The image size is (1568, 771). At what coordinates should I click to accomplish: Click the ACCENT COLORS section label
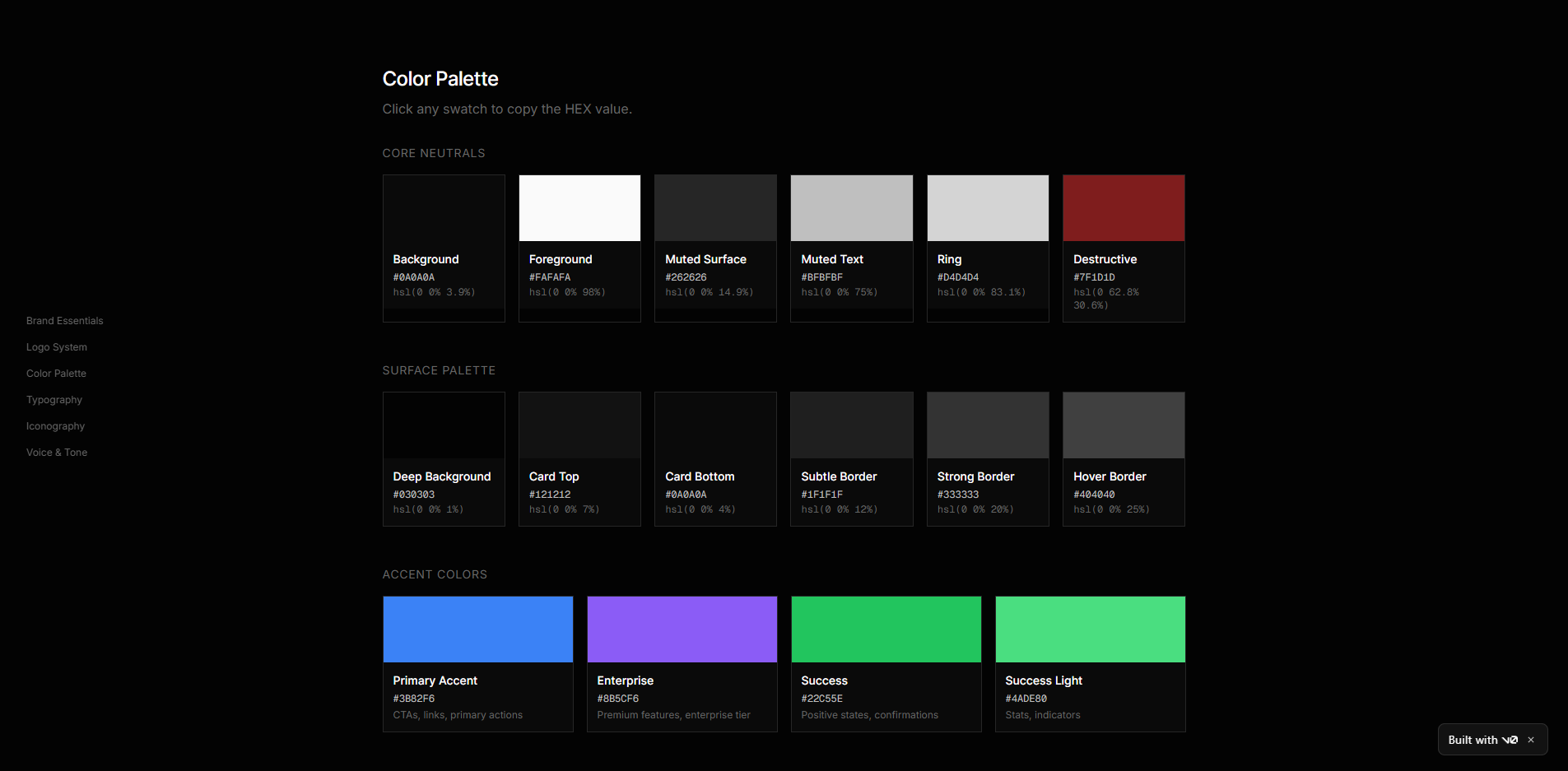click(x=435, y=574)
